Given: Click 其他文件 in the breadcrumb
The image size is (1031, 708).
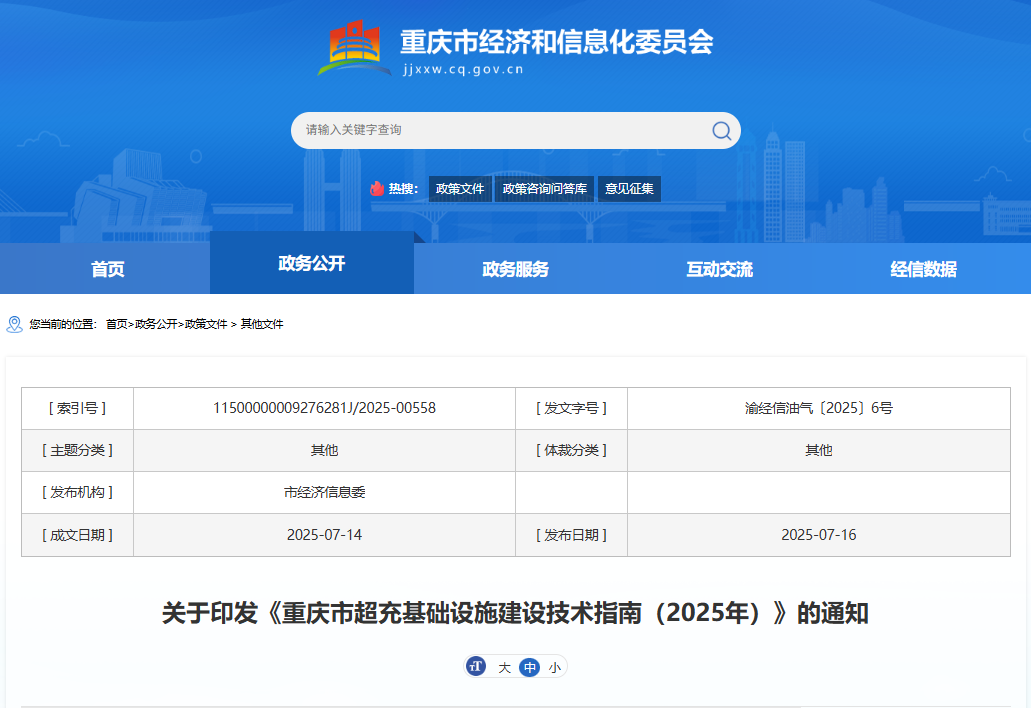Looking at the screenshot, I should (x=262, y=324).
